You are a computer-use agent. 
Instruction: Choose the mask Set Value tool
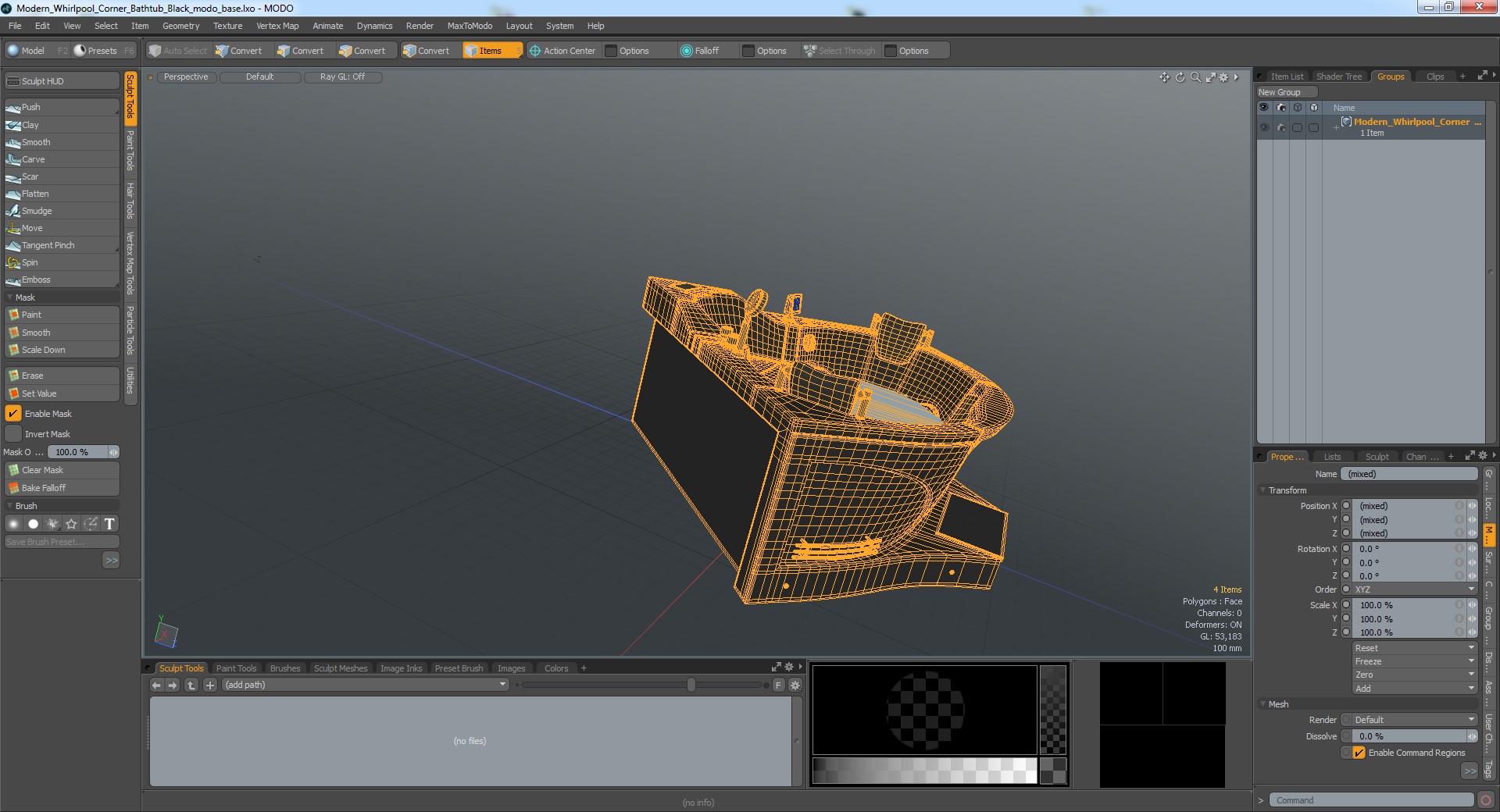pos(62,394)
